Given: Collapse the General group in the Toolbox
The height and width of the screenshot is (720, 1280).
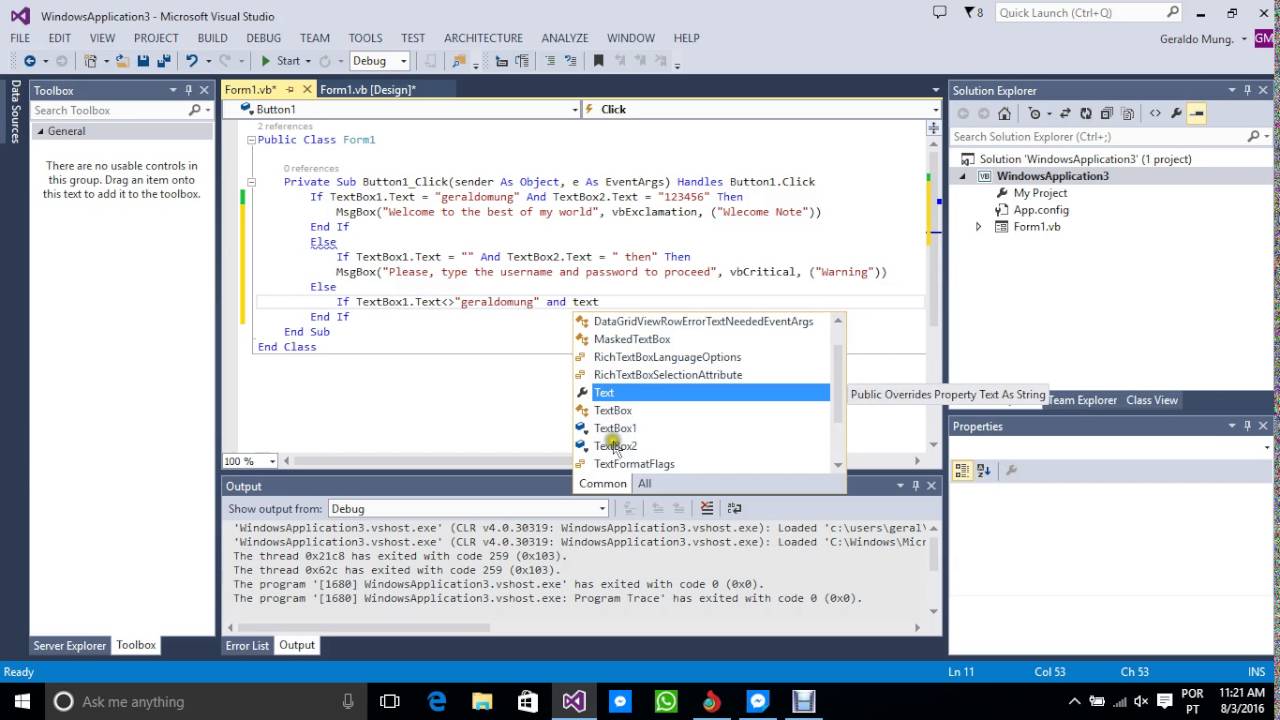Looking at the screenshot, I should [x=41, y=131].
